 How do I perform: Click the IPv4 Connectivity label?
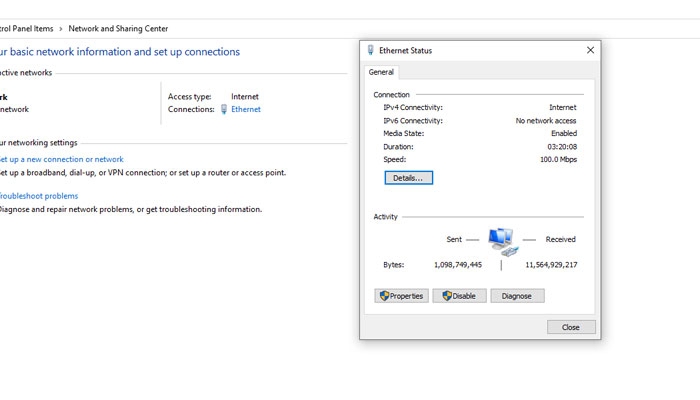point(413,107)
